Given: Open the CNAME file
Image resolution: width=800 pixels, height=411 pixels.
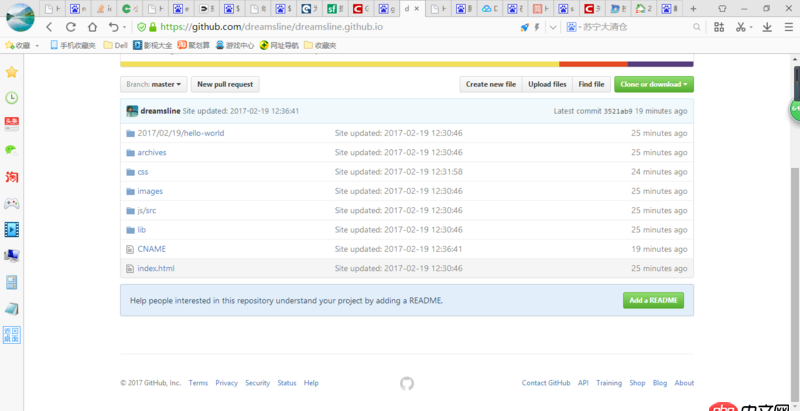Looking at the screenshot, I should (x=152, y=249).
